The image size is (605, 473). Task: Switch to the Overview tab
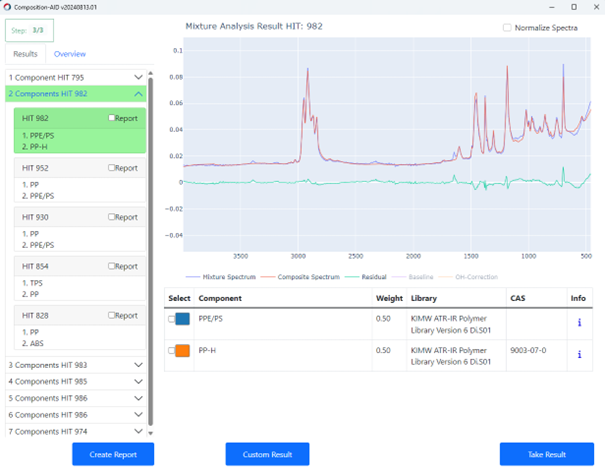point(69,53)
